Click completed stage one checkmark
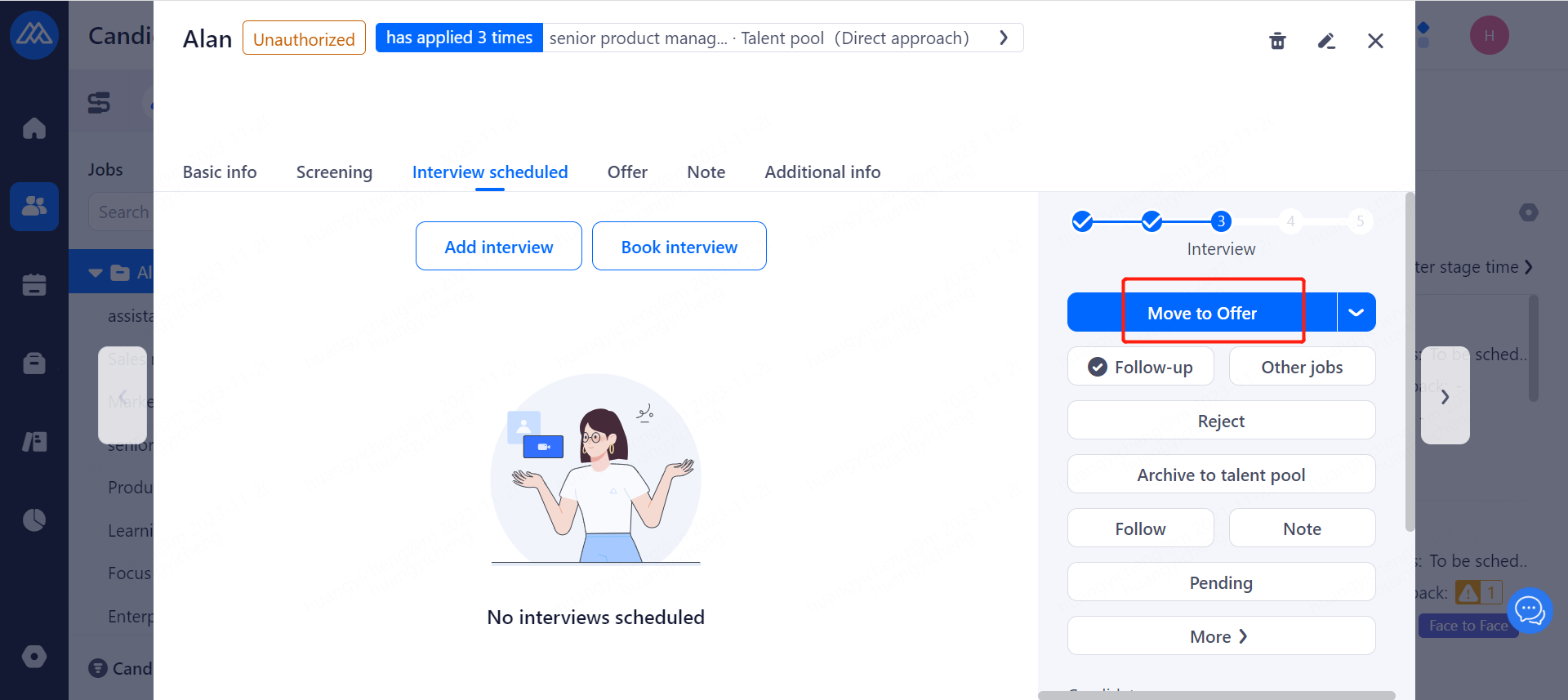Viewport: 1568px width, 700px height. (1082, 221)
